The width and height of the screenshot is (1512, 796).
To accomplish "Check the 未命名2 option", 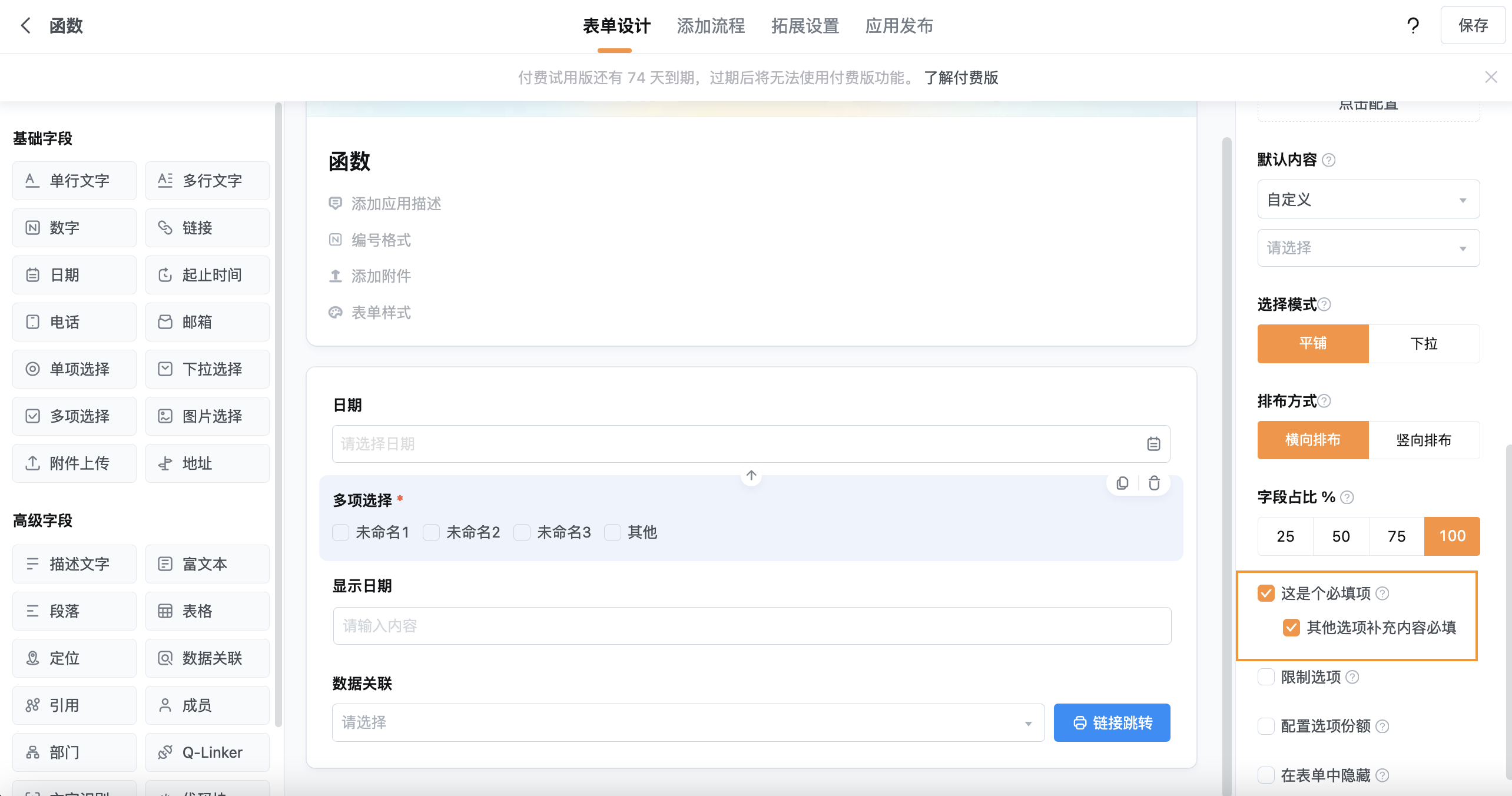I will coord(431,532).
